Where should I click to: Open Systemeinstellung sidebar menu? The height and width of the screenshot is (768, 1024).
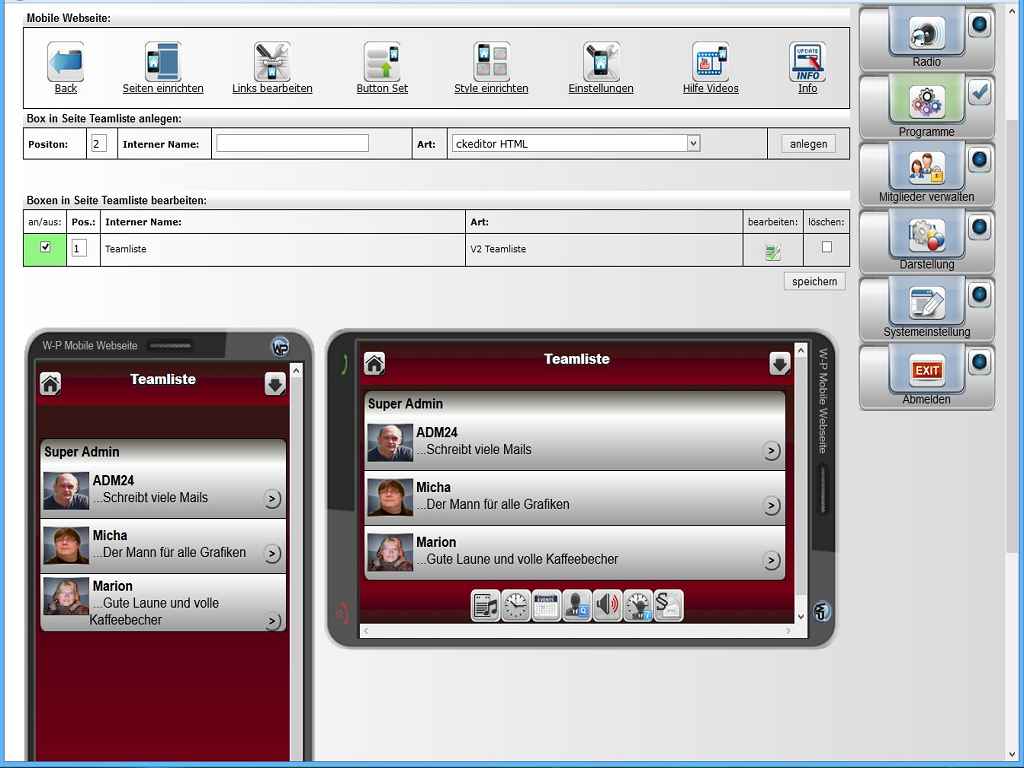[x=926, y=307]
